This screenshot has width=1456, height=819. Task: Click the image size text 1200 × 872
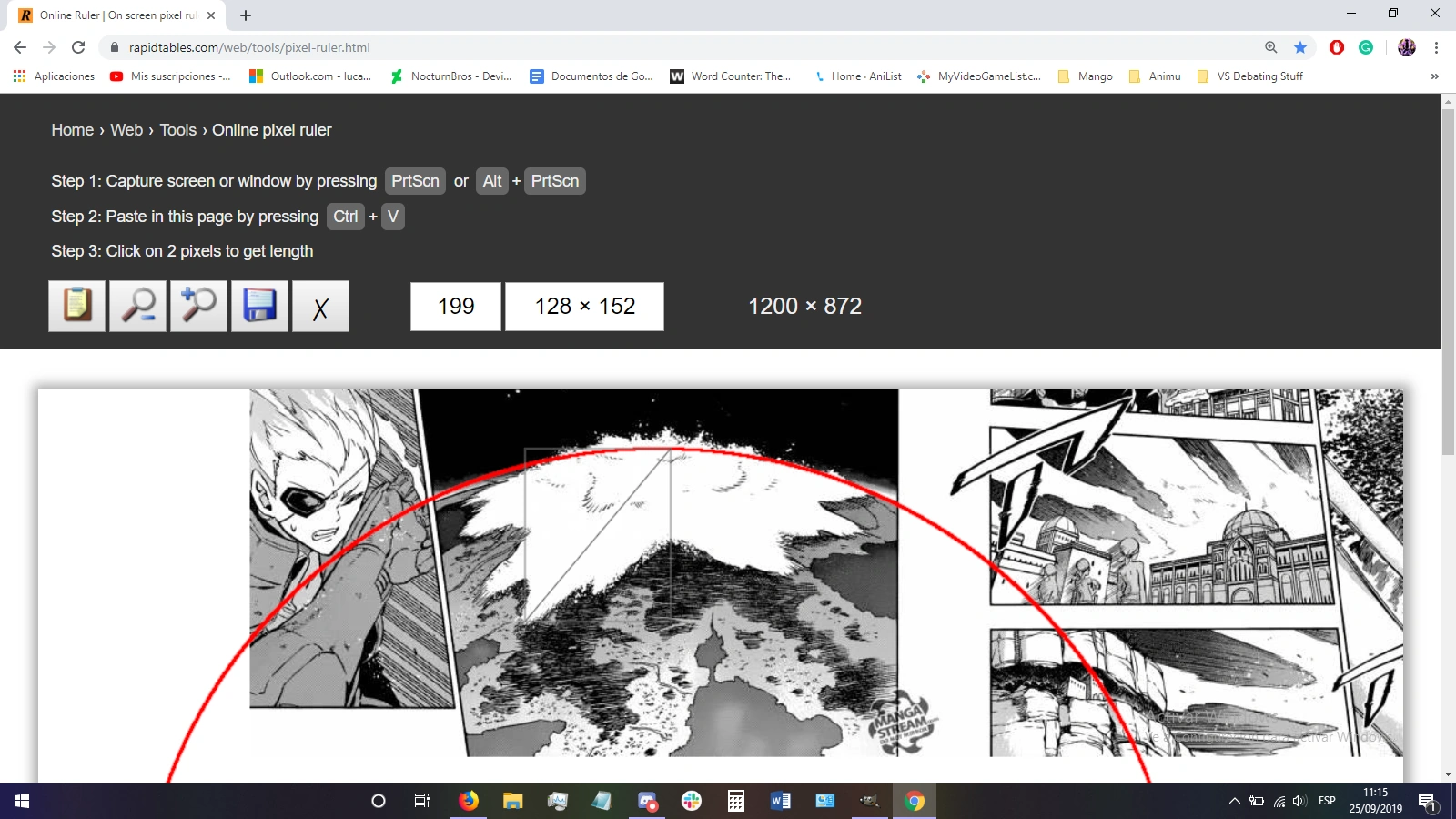(804, 307)
